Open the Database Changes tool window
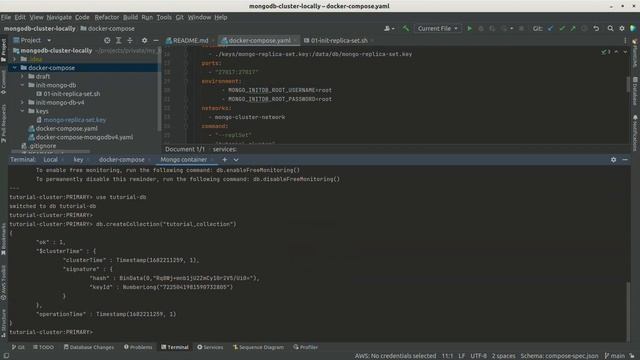 pos(89,347)
